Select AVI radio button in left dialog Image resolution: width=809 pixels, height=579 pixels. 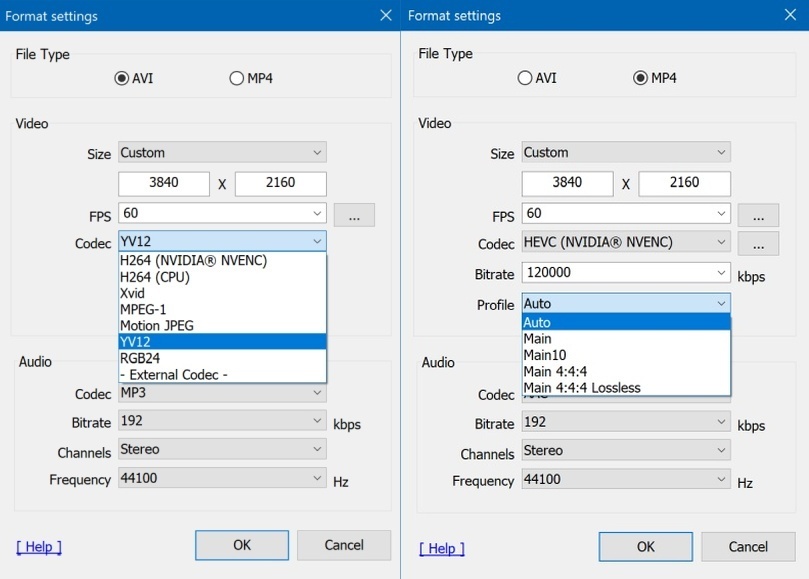point(122,78)
